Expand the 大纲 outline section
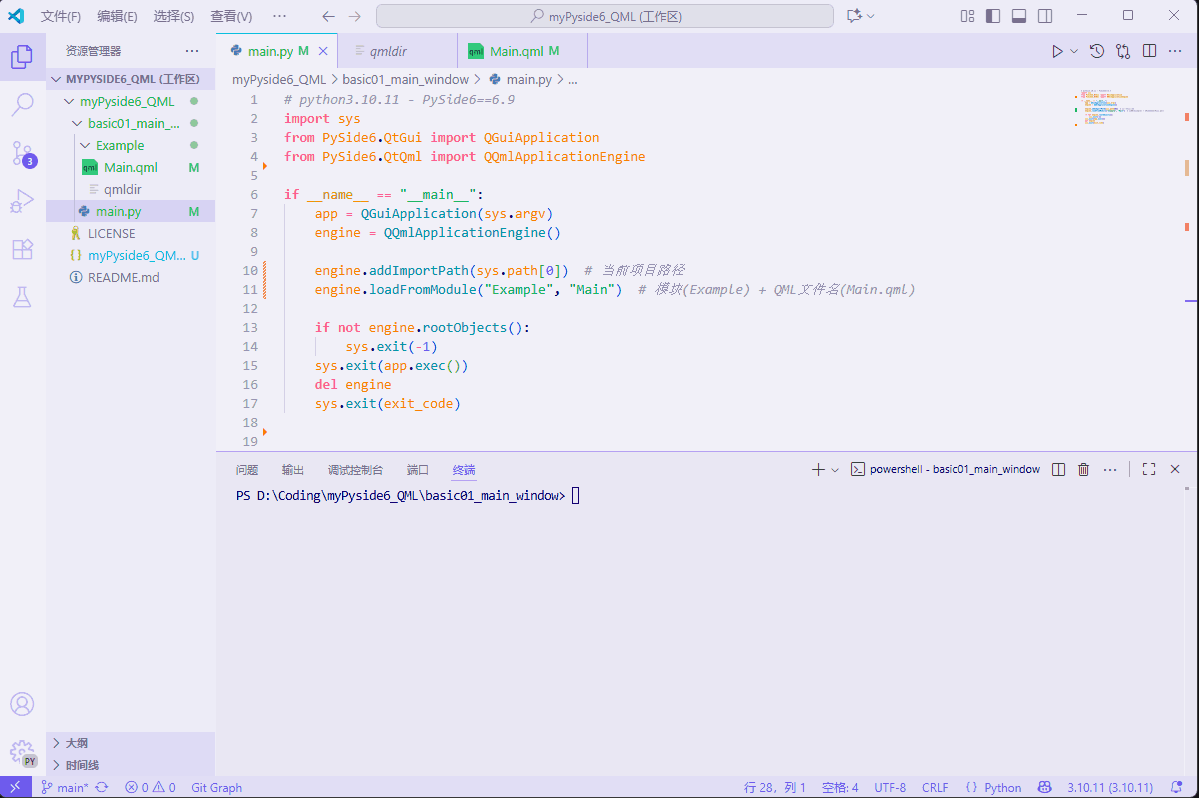Image resolution: width=1199 pixels, height=798 pixels. [131, 743]
